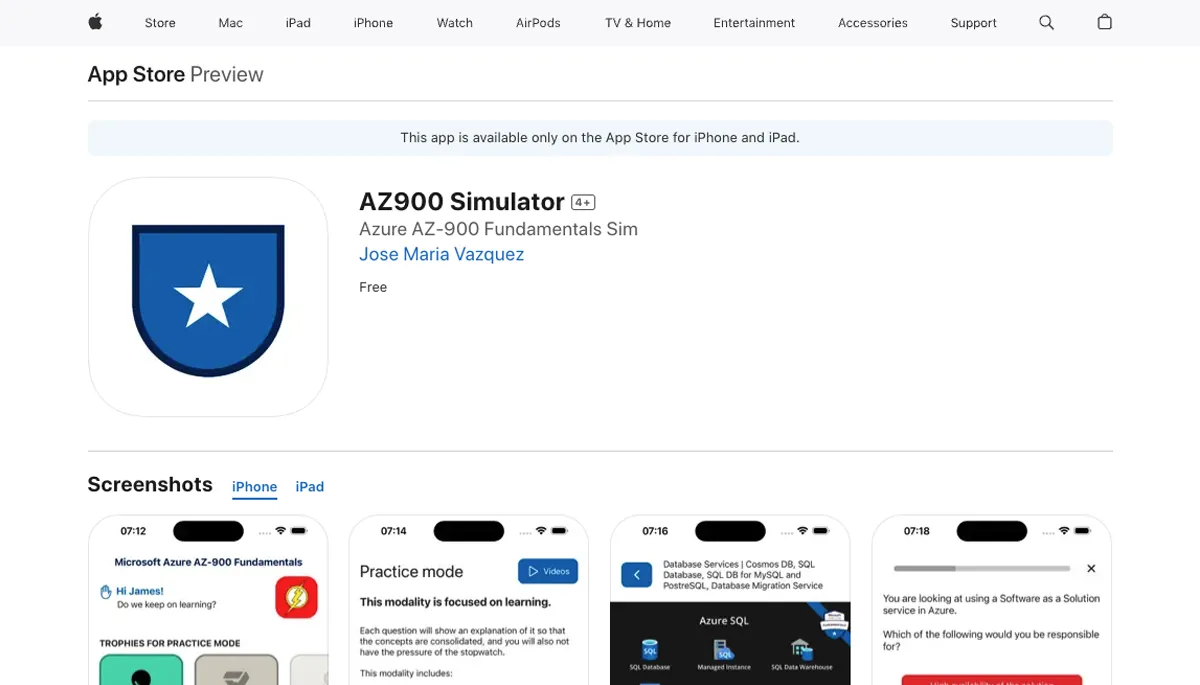1200x685 pixels.
Task: Click the question progress bar in fourth screenshot
Action: click(982, 568)
